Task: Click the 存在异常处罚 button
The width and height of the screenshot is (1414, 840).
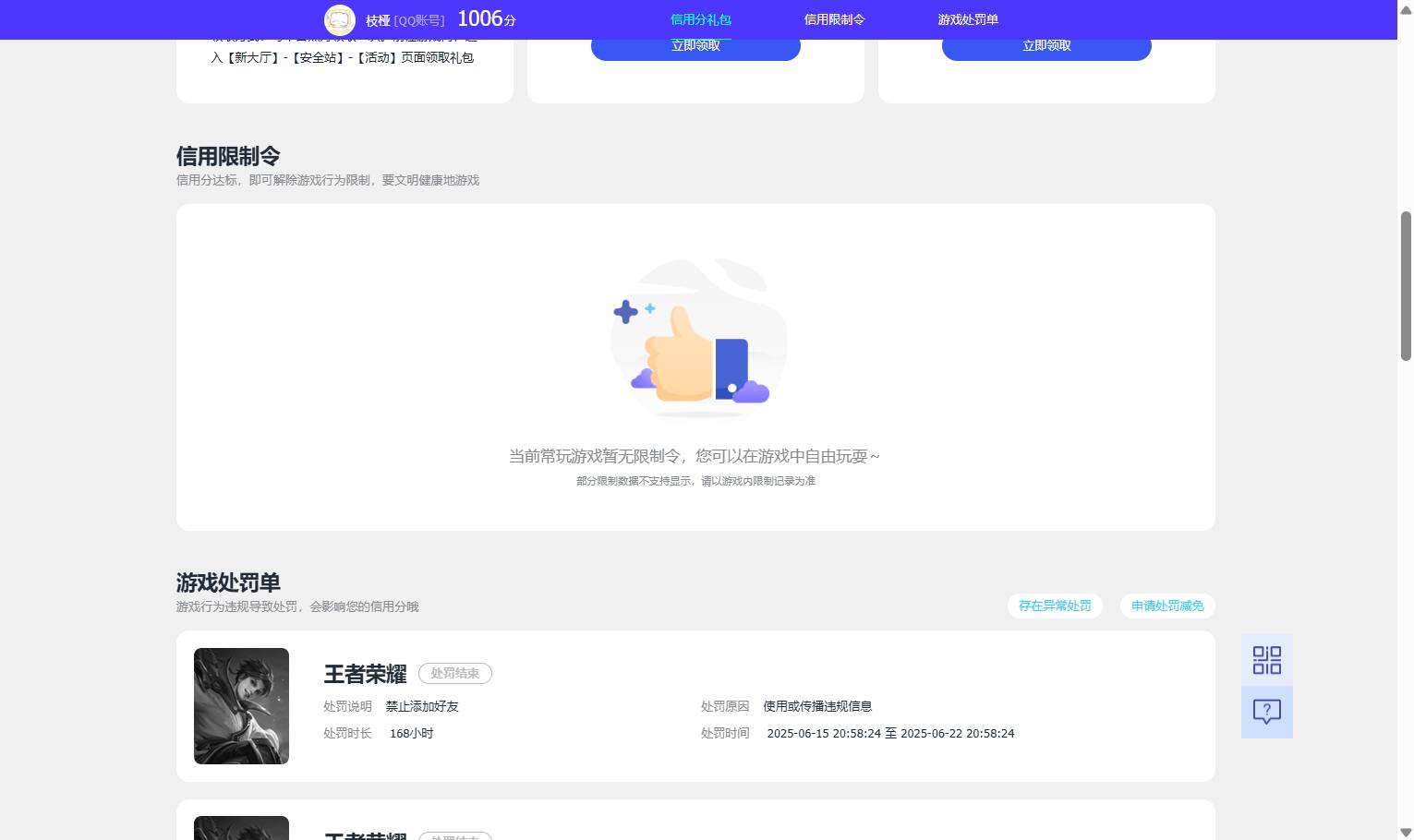Action: coord(1055,606)
